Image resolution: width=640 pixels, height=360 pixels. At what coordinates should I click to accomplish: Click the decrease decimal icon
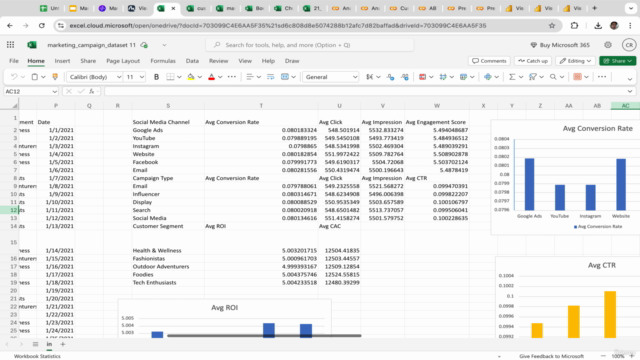coord(390,77)
